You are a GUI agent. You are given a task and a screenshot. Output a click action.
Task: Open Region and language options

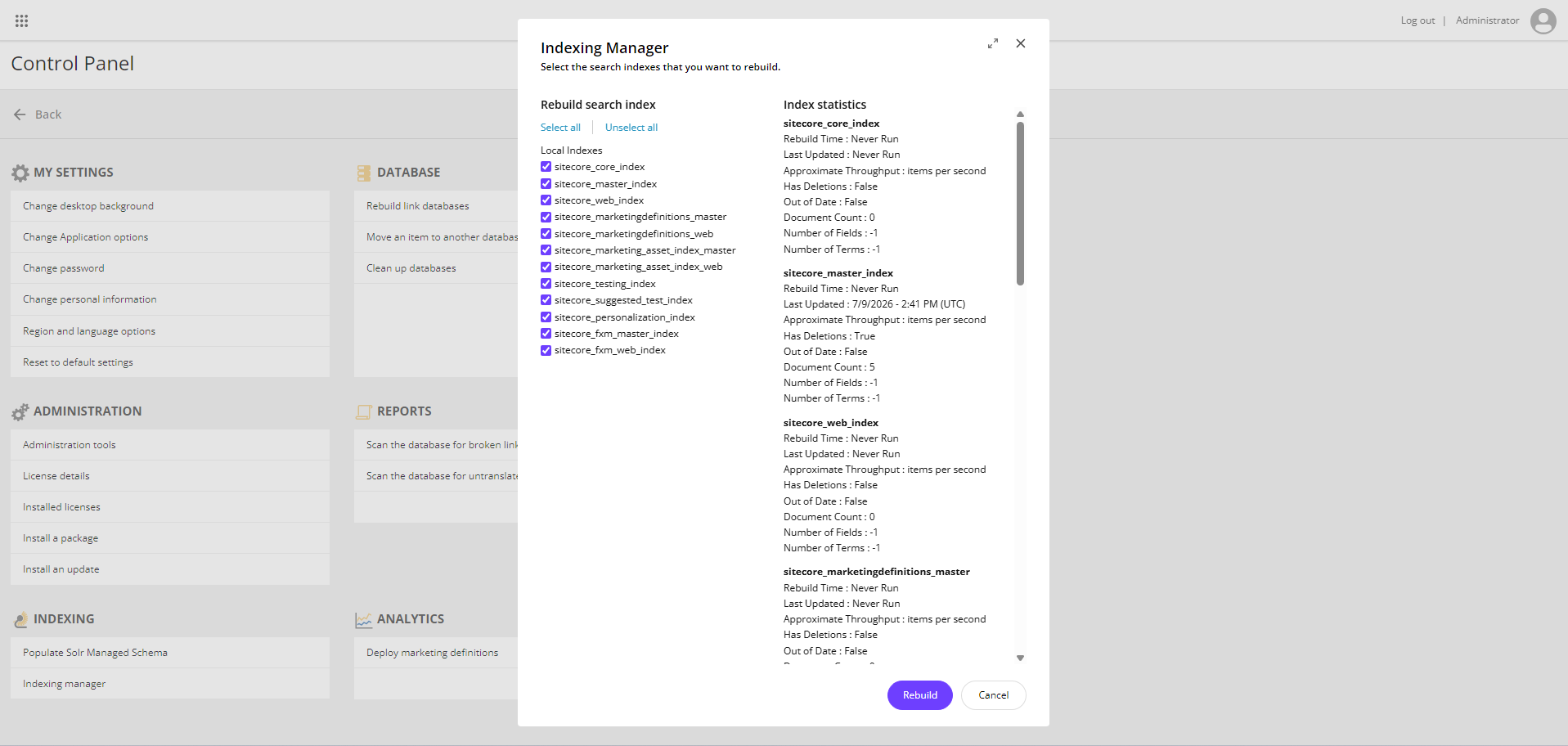[170, 331]
